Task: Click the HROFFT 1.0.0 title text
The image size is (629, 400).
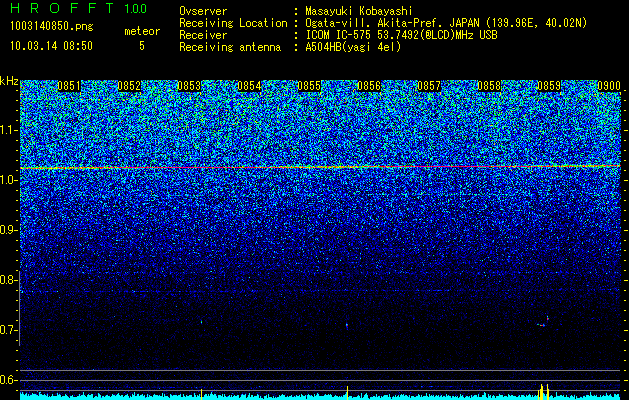Action: pos(79,8)
